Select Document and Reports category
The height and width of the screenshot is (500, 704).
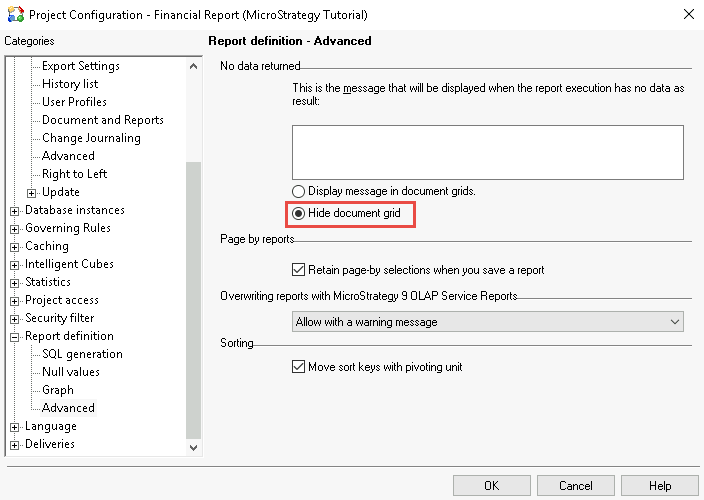[103, 120]
